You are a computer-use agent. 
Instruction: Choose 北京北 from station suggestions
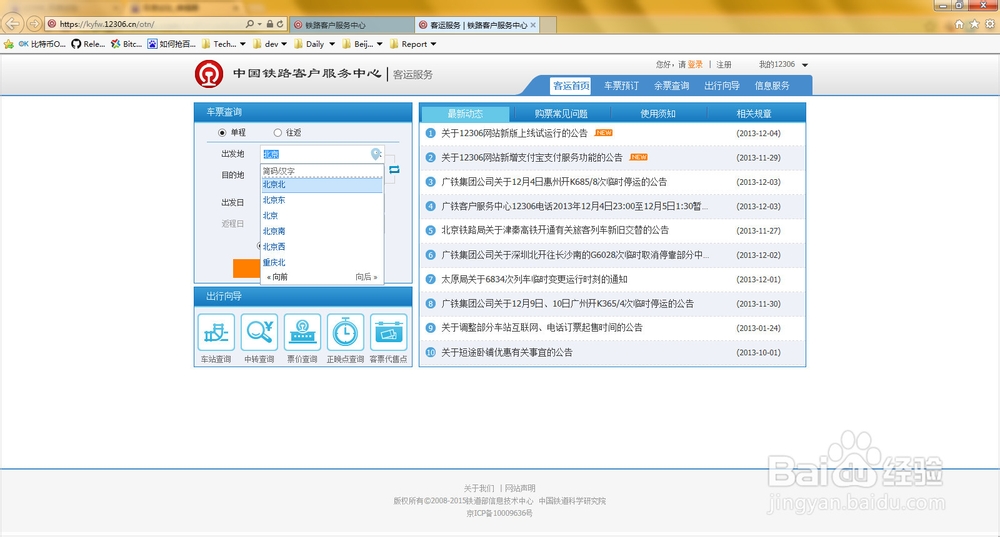pos(322,184)
